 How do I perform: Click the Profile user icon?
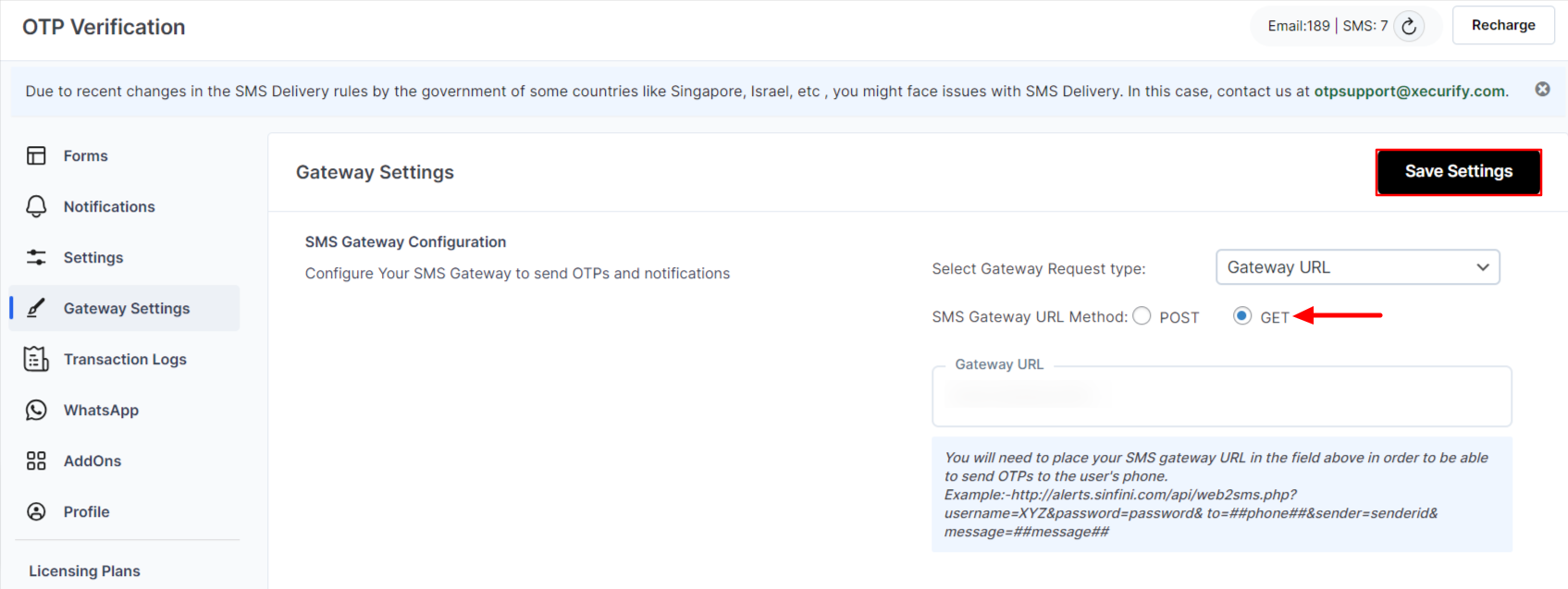click(x=36, y=511)
